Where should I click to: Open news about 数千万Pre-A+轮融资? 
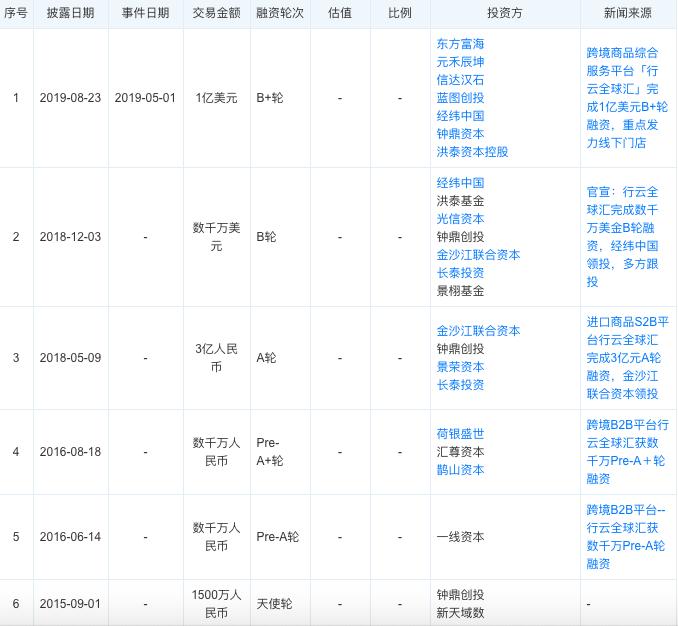[x=627, y=452]
